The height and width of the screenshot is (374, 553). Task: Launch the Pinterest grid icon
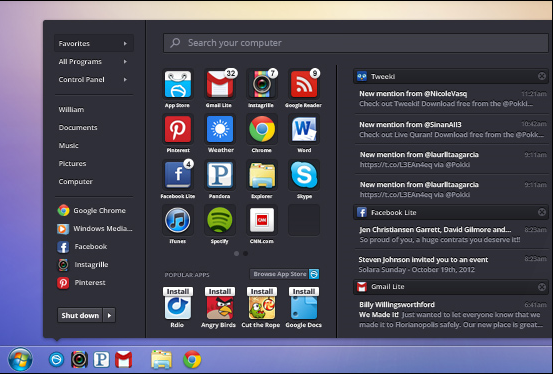(178, 129)
